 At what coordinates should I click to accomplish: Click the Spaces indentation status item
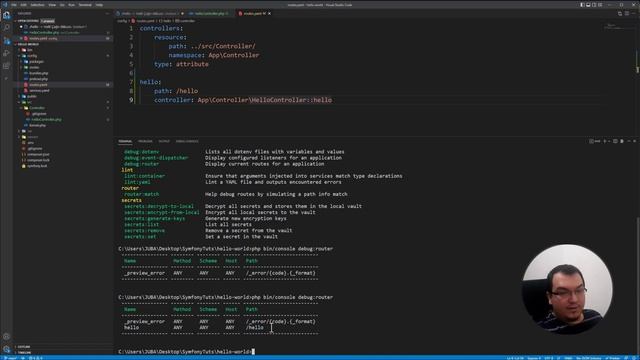[x=533, y=358]
